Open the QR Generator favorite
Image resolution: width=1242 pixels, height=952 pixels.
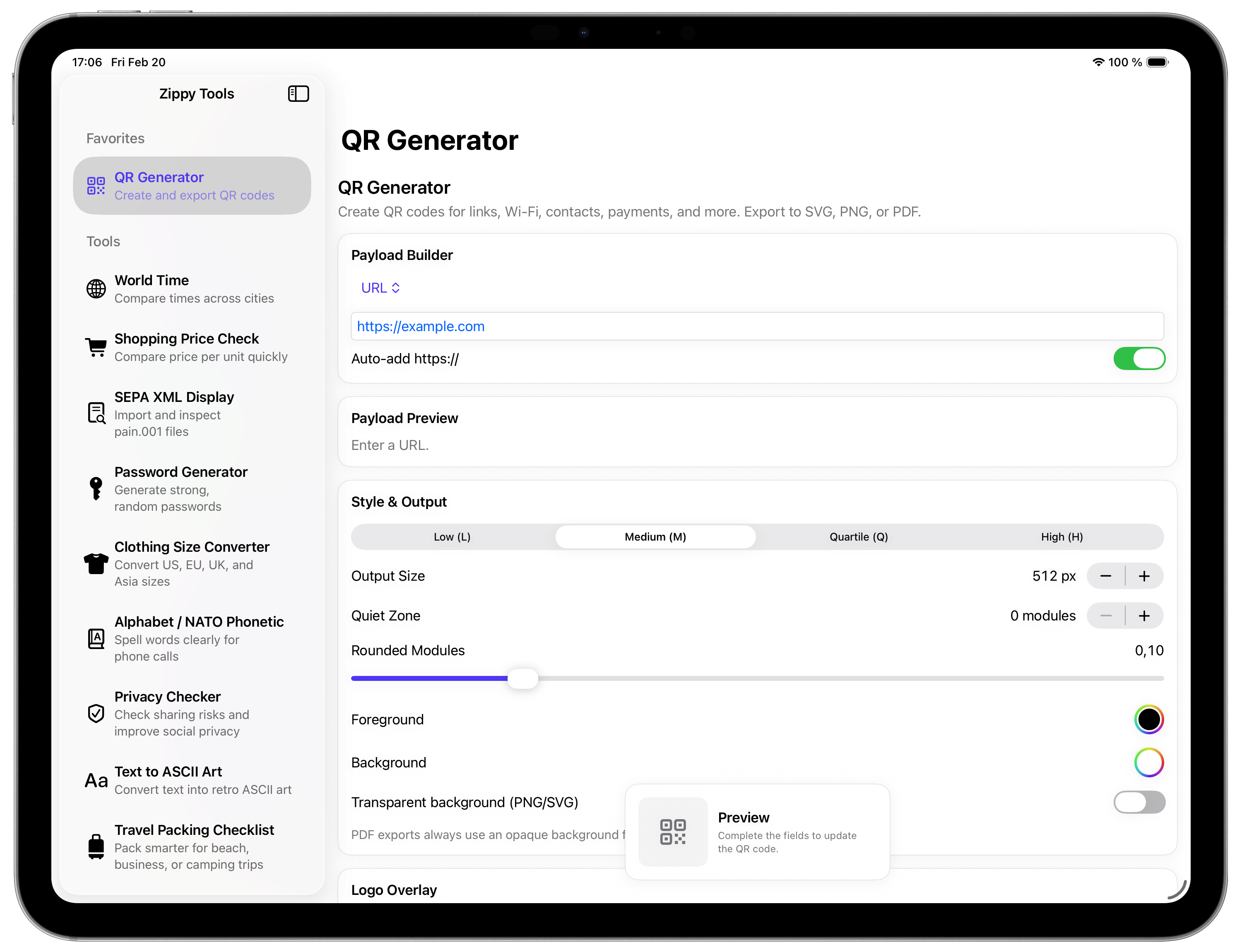click(x=192, y=185)
